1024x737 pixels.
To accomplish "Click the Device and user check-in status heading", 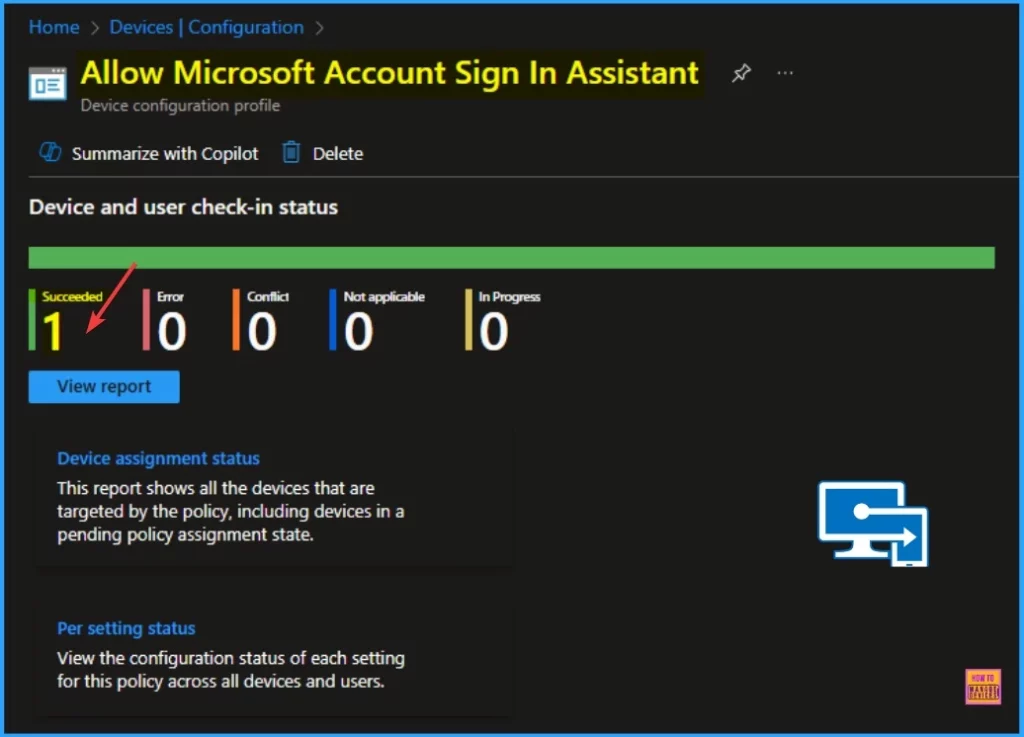I will tap(184, 207).
